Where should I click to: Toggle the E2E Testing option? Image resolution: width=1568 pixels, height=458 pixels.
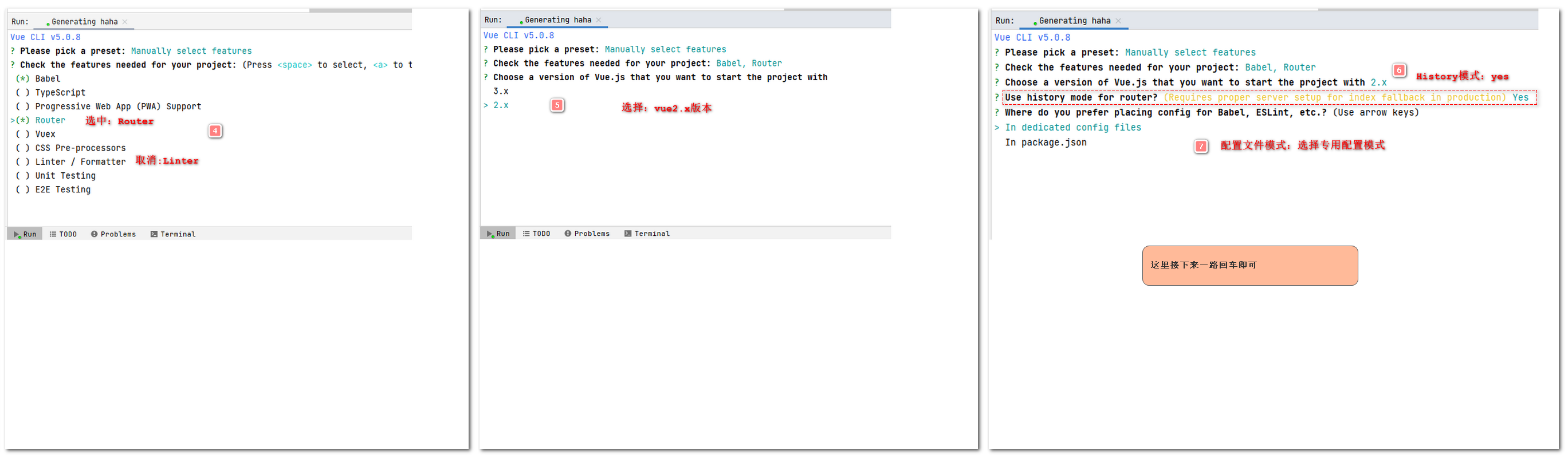pos(53,191)
